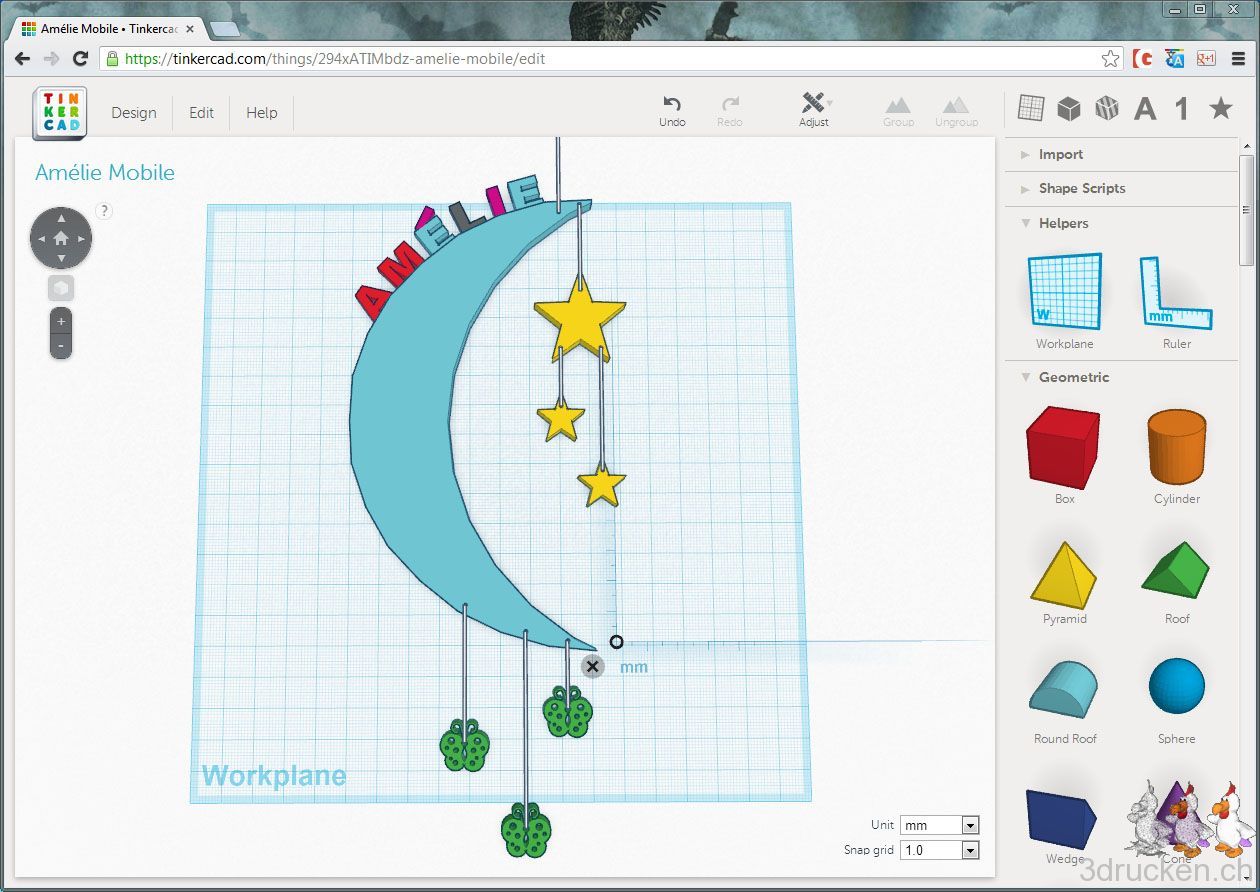Click the Ungroup icon

[x=956, y=105]
